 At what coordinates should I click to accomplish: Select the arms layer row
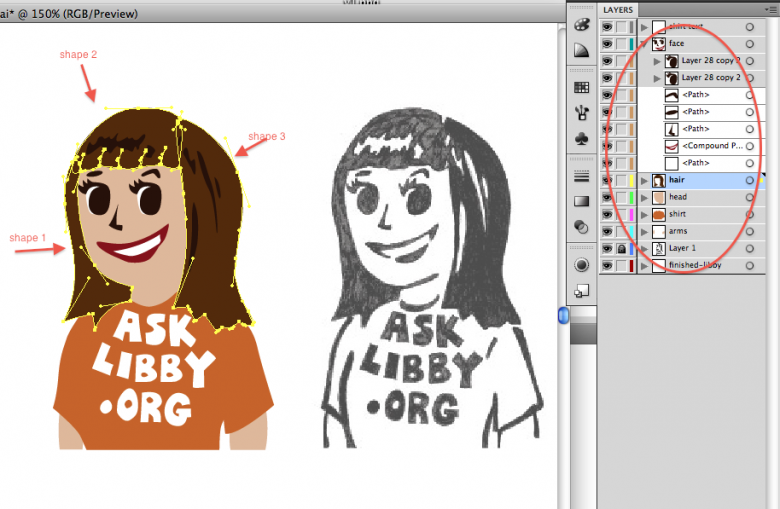682,232
